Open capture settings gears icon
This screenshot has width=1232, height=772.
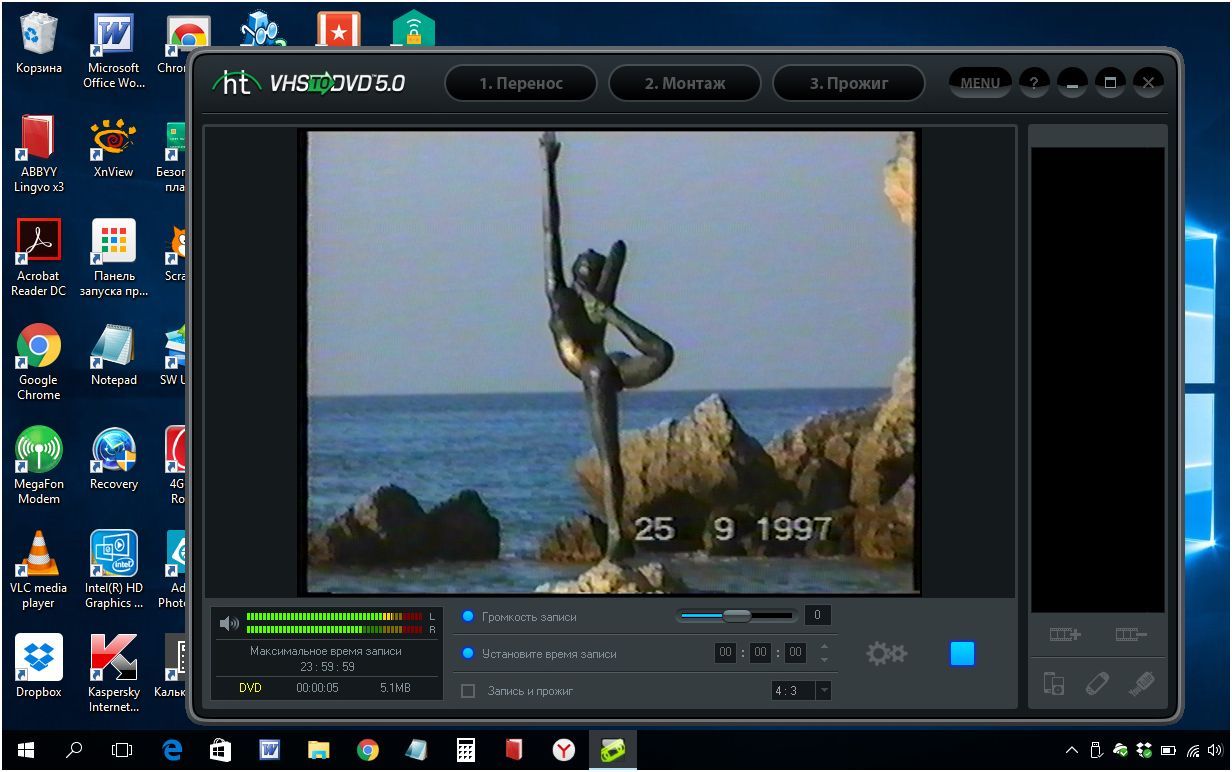(x=886, y=653)
